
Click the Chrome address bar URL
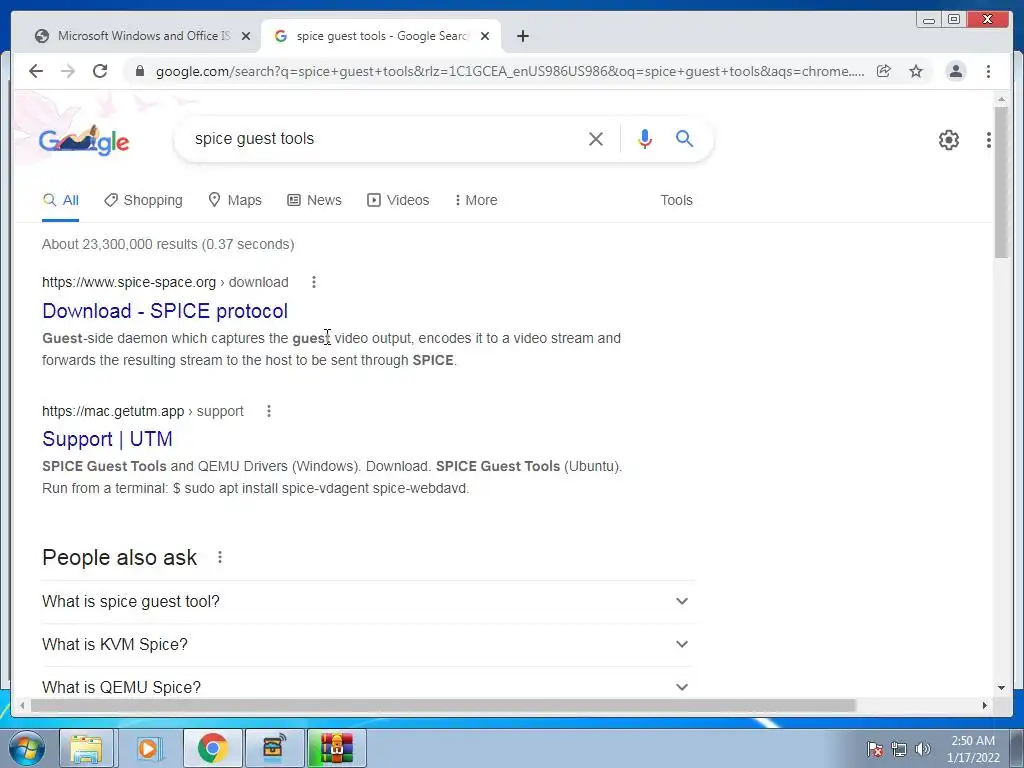509,71
